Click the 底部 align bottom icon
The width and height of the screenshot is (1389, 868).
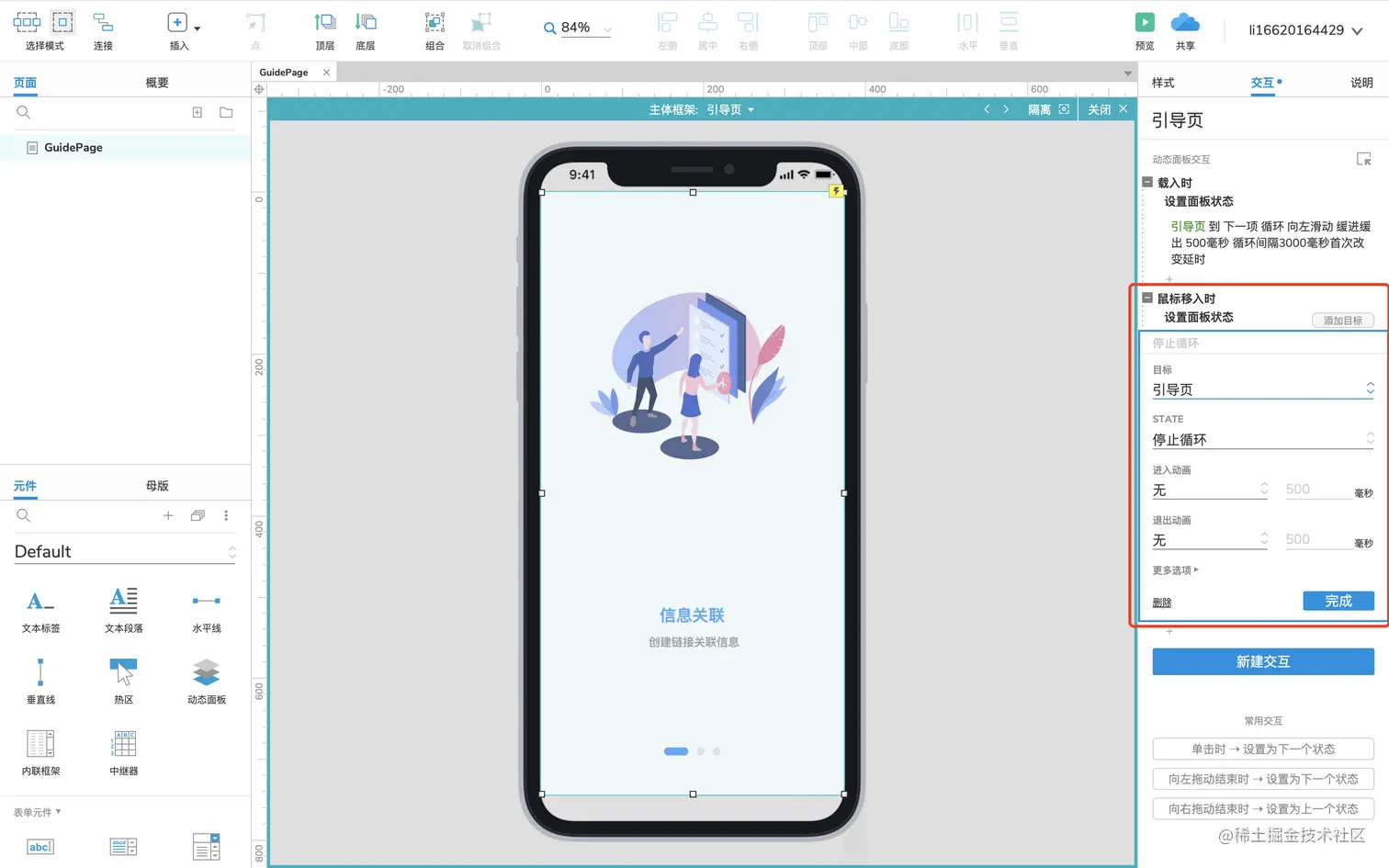tap(898, 22)
